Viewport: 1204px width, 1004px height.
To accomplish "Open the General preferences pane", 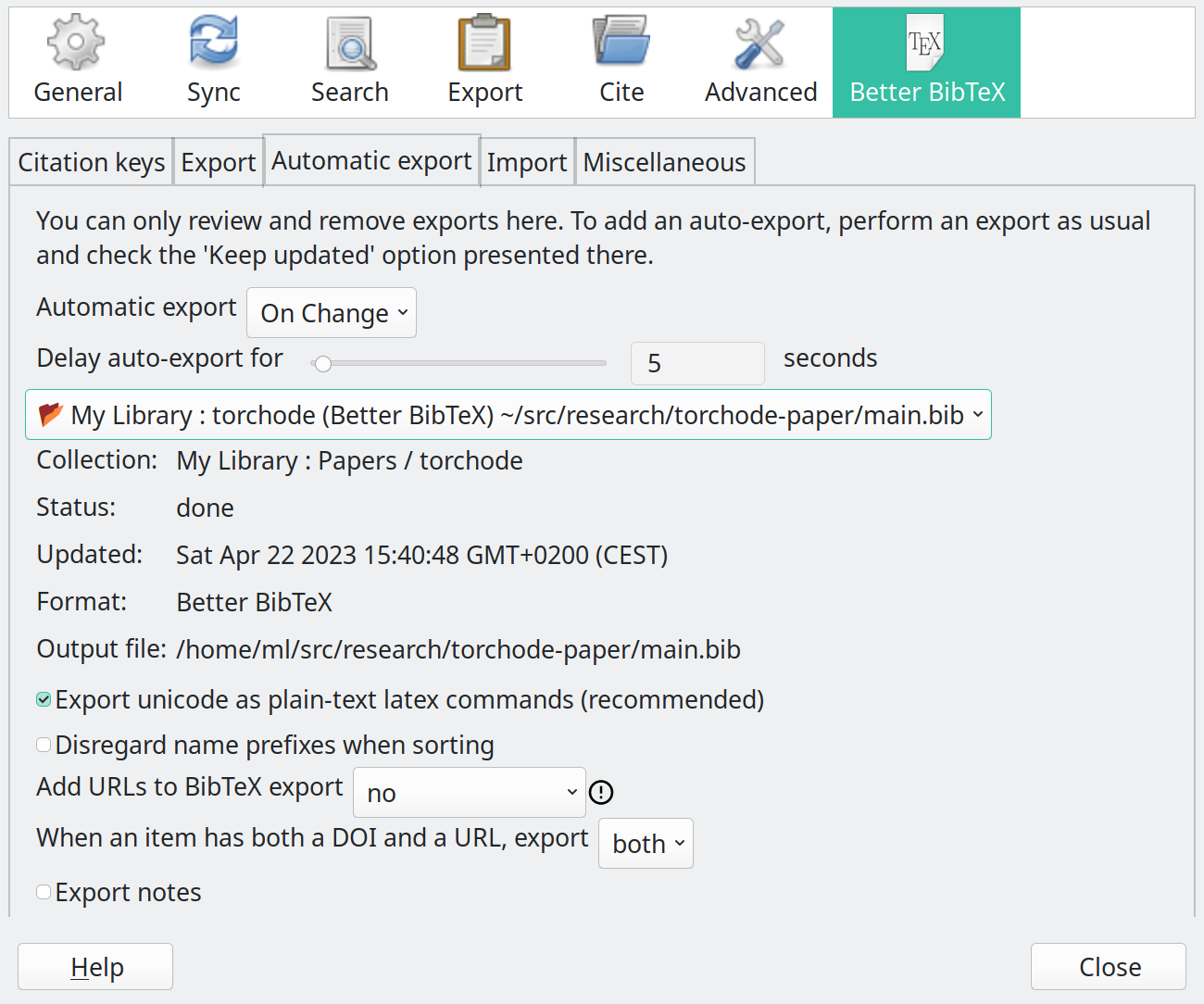I will coord(78,62).
